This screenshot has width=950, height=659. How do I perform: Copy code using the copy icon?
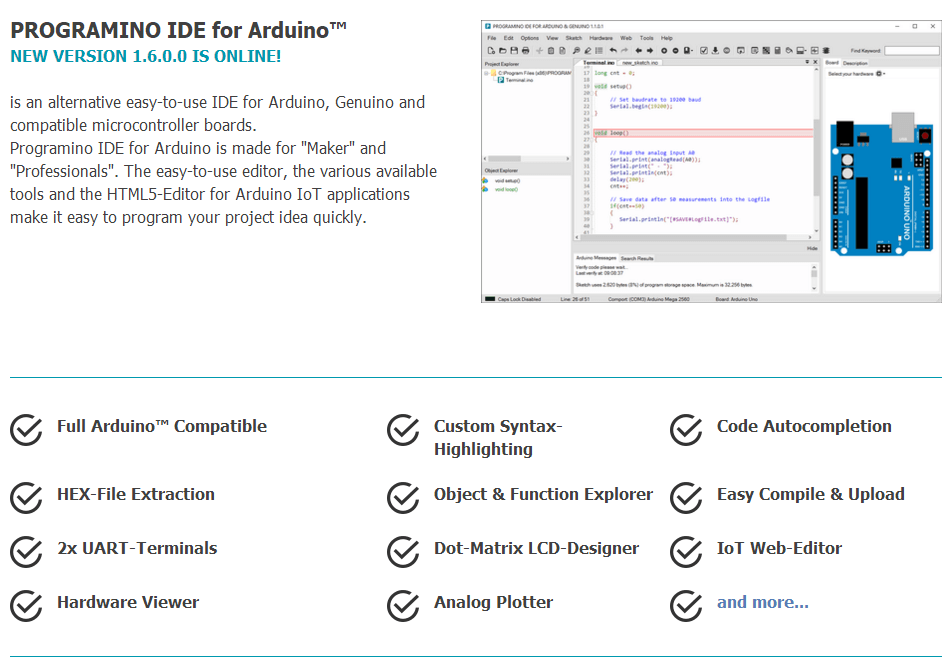[x=550, y=49]
